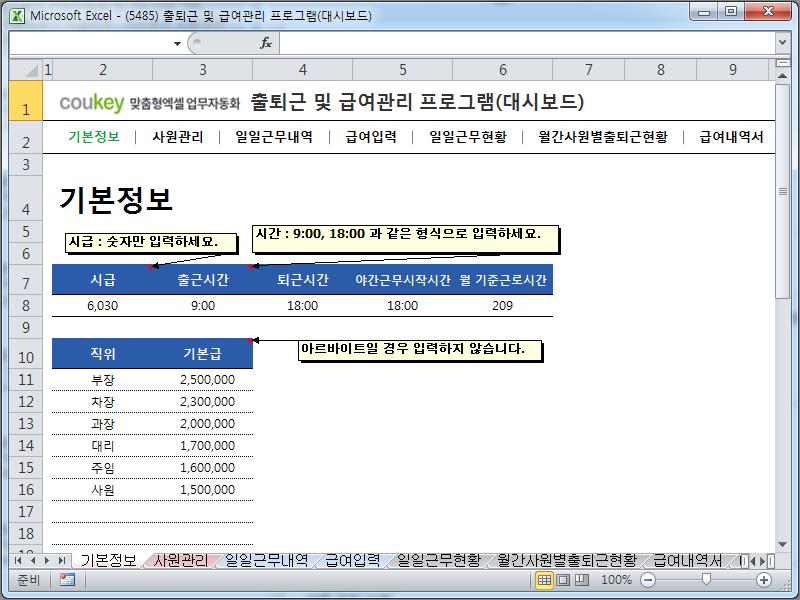This screenshot has width=800, height=600.
Task: Open 급여내역서 navigation link in the sheet
Action: point(731,137)
